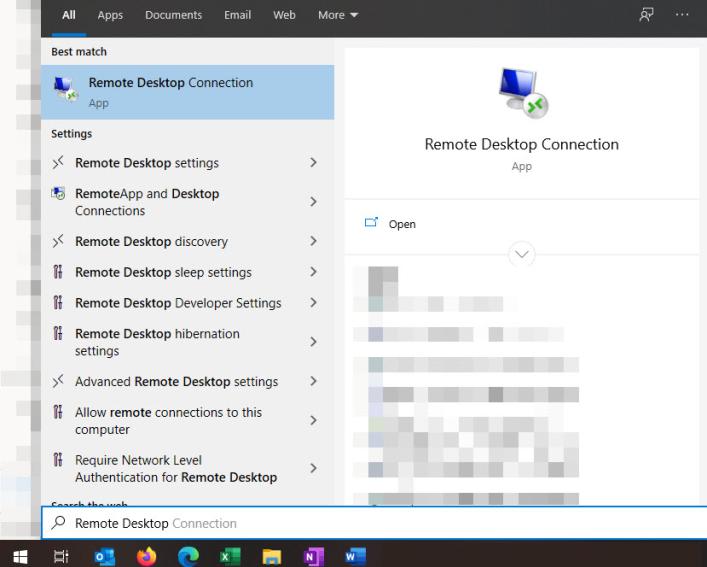707x567 pixels.
Task: Click the Remote Desktop sleep settings icon
Action: point(58,272)
